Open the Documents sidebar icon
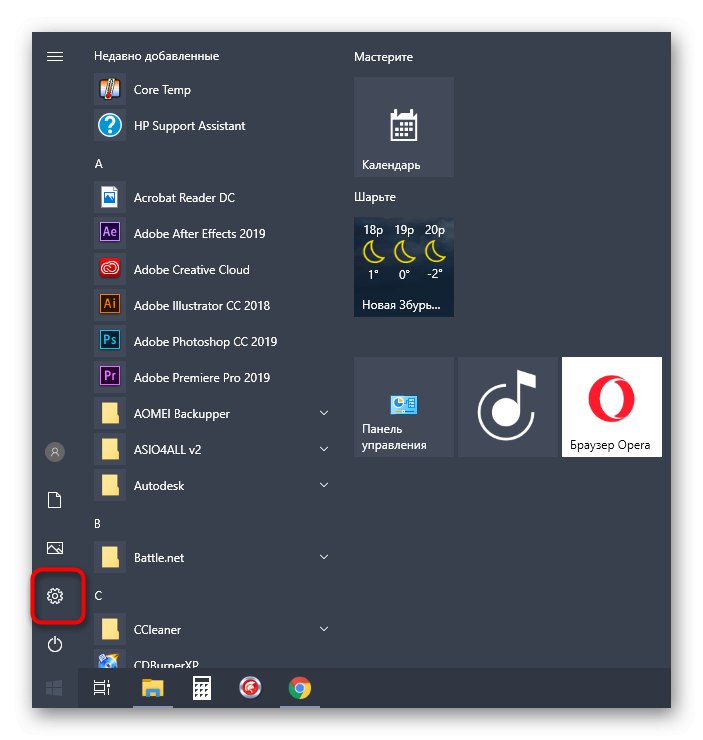Viewport: 703px width, 740px height. click(55, 500)
